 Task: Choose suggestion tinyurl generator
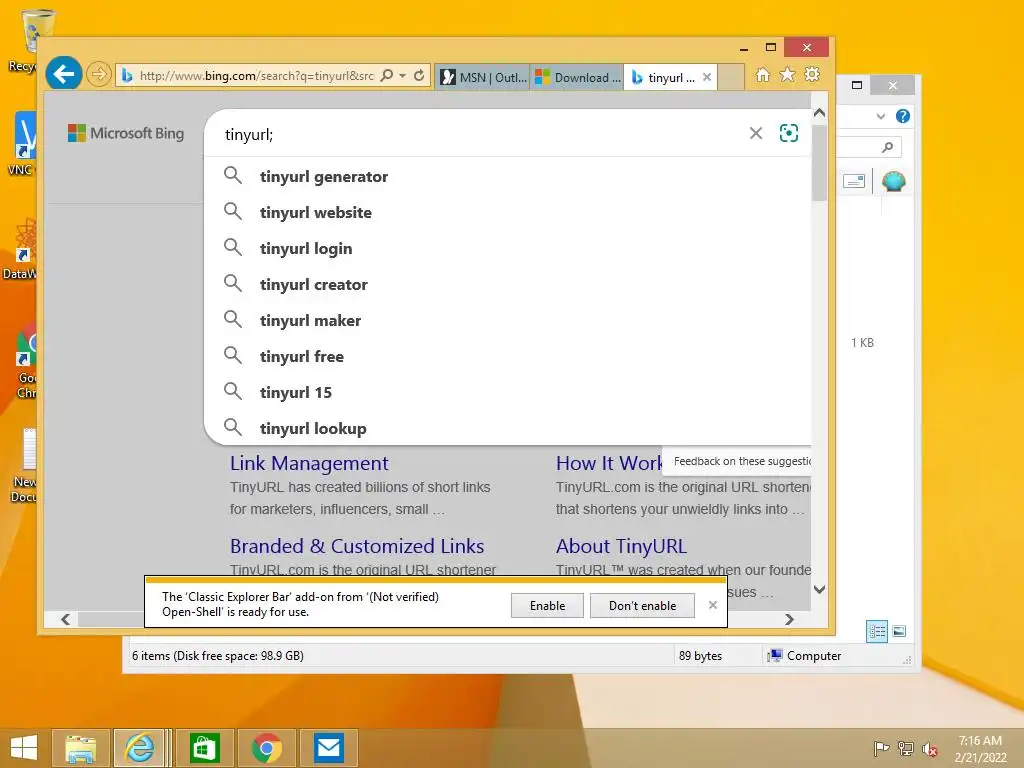pos(507,176)
